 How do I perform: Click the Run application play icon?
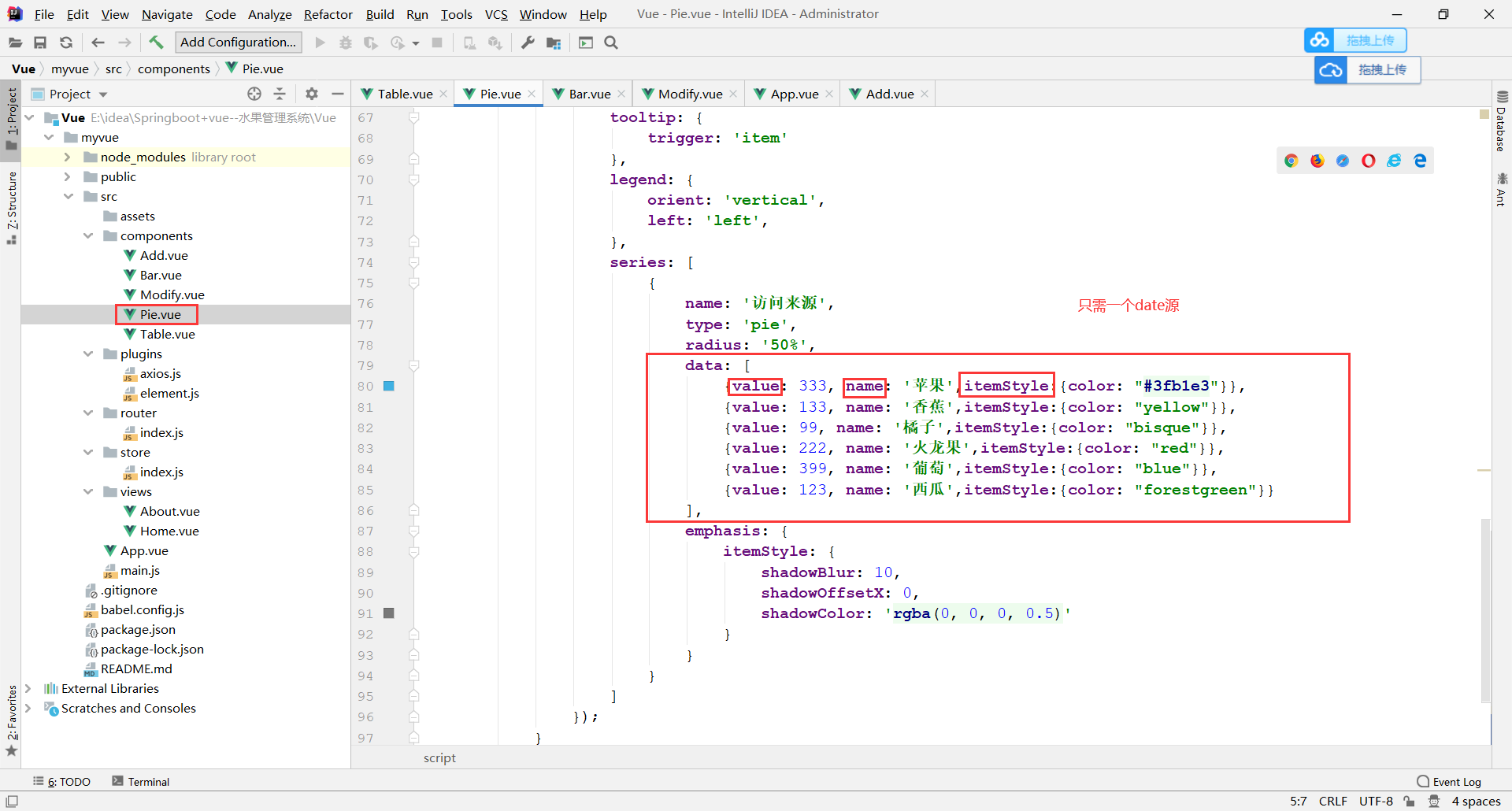click(x=321, y=43)
